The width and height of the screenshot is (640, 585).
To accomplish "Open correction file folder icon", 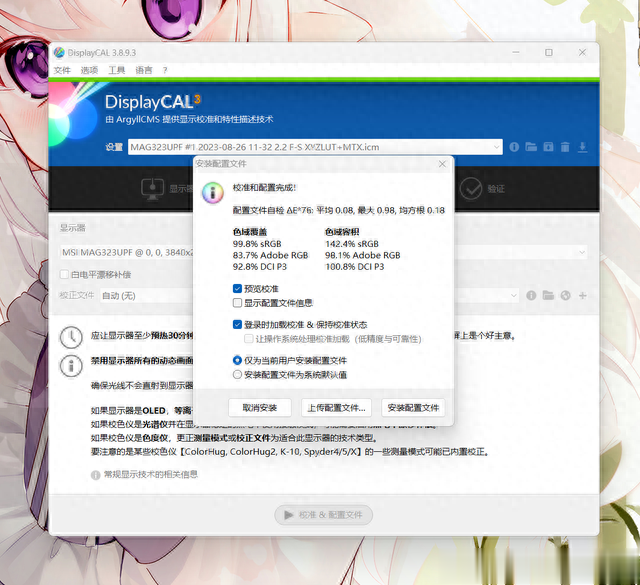I will (548, 295).
